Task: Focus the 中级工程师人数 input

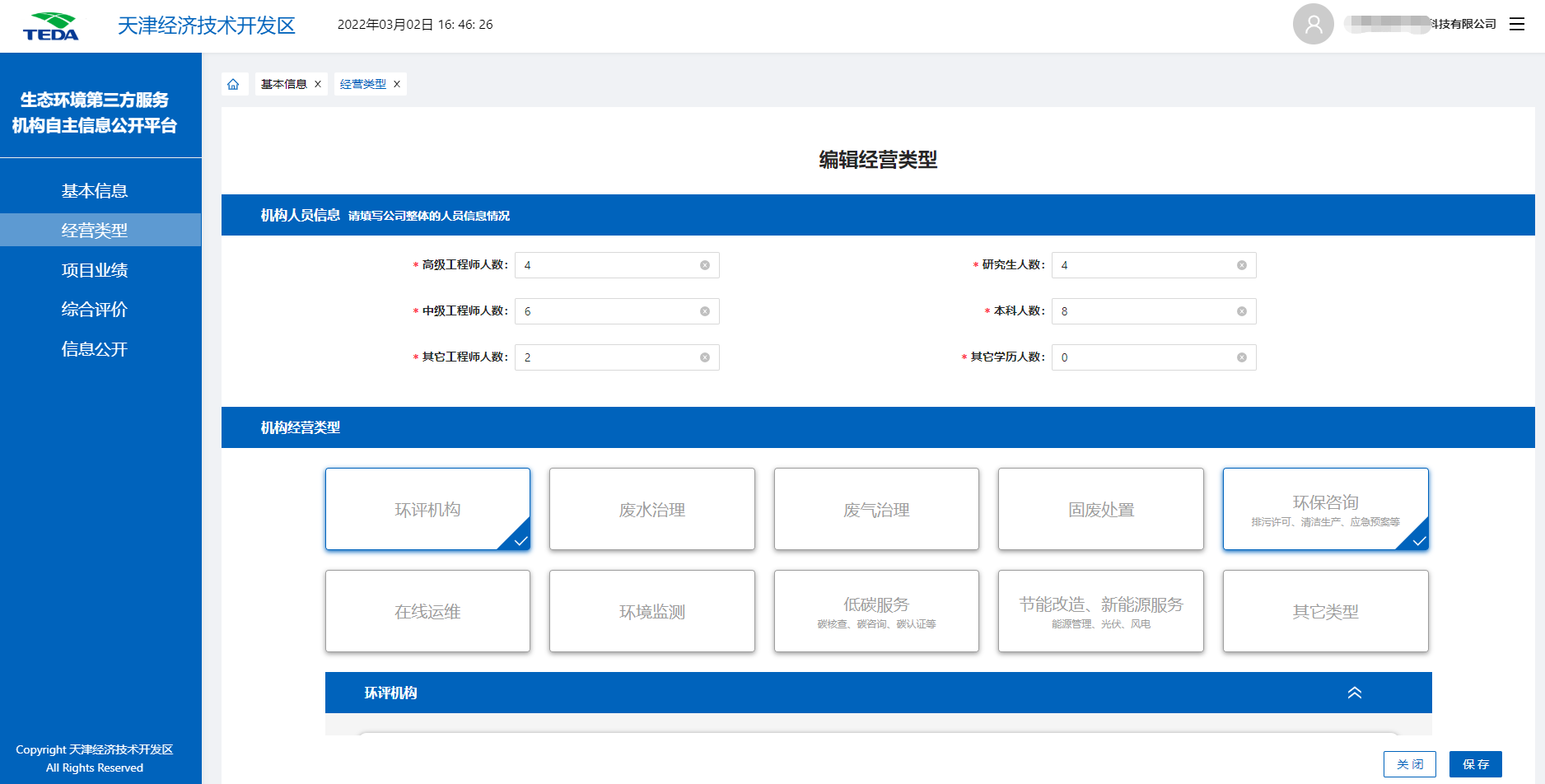Action: click(x=617, y=311)
